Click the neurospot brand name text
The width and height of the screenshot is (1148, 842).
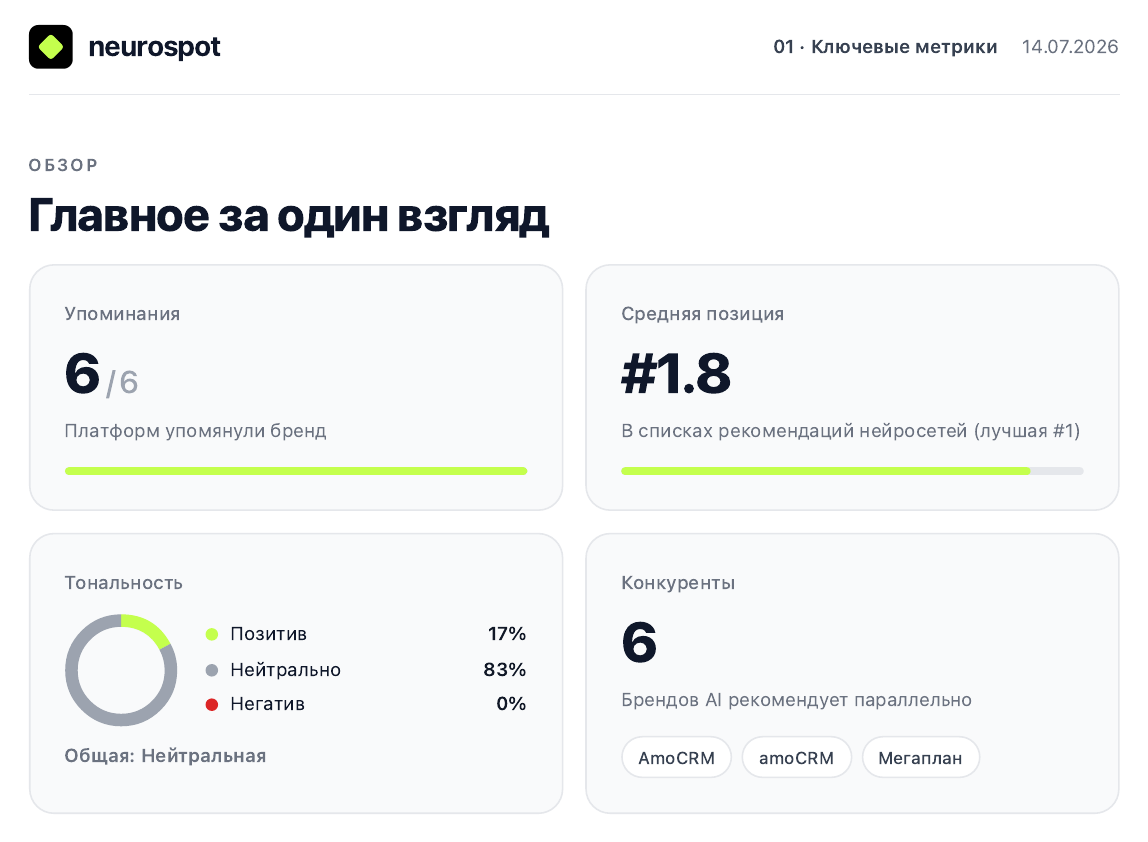pos(154,47)
